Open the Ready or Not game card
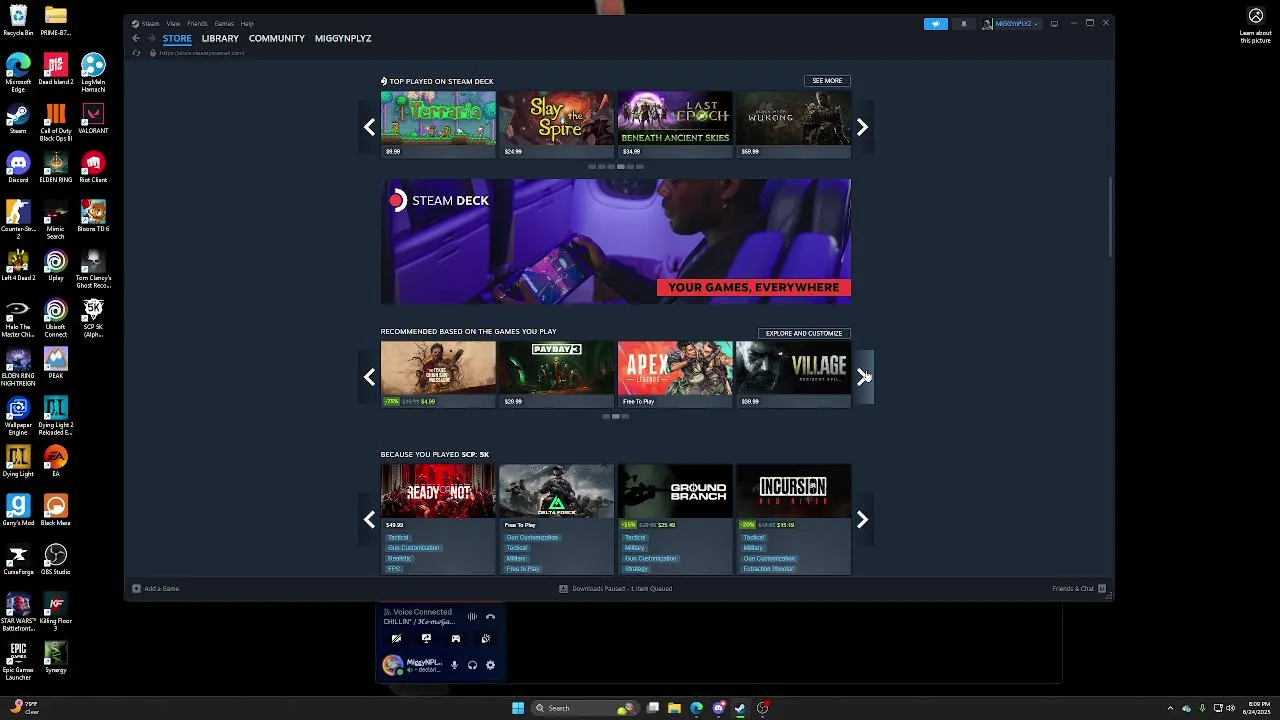 [438, 519]
